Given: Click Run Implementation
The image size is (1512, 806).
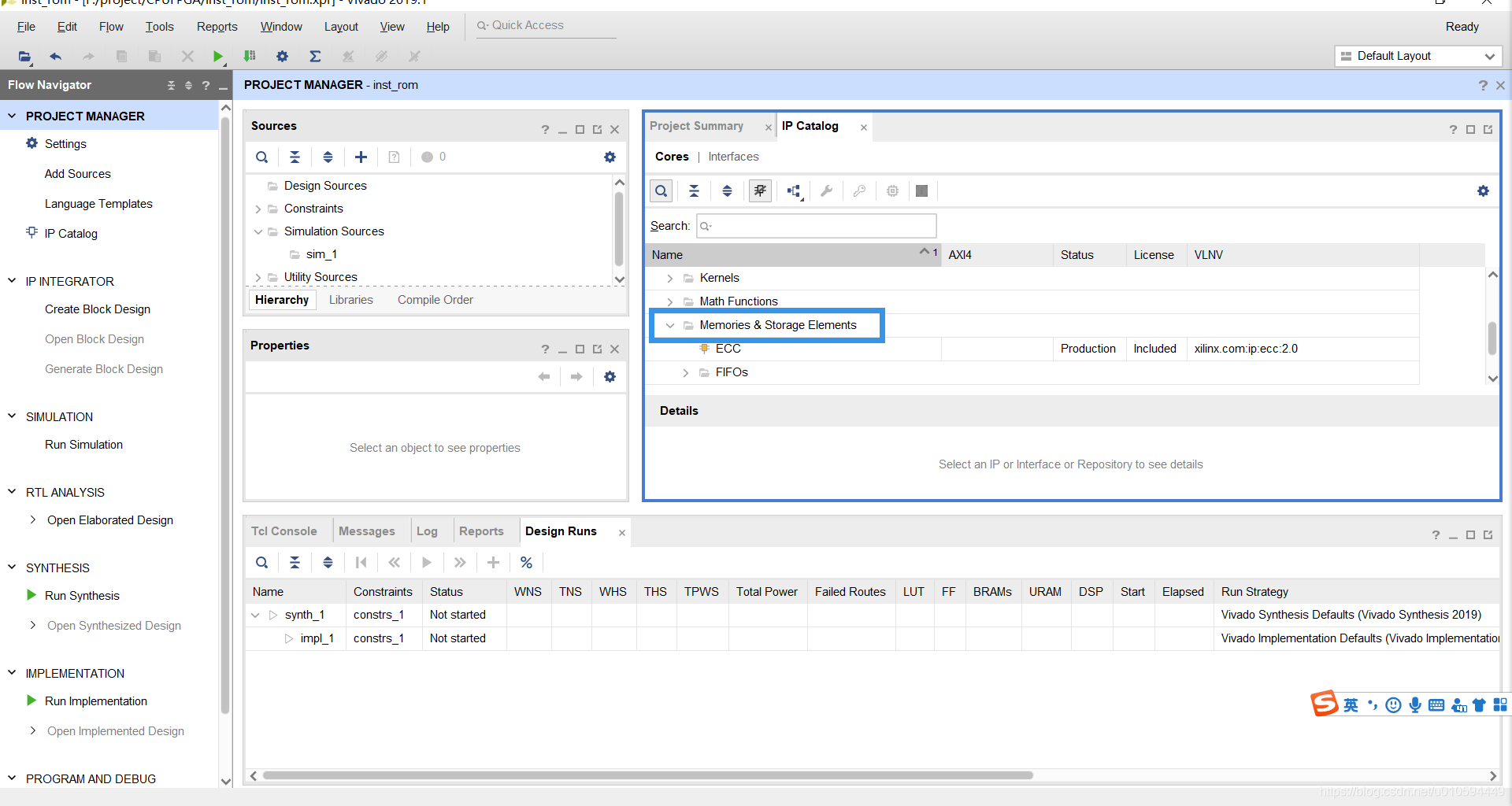Looking at the screenshot, I should pos(96,701).
